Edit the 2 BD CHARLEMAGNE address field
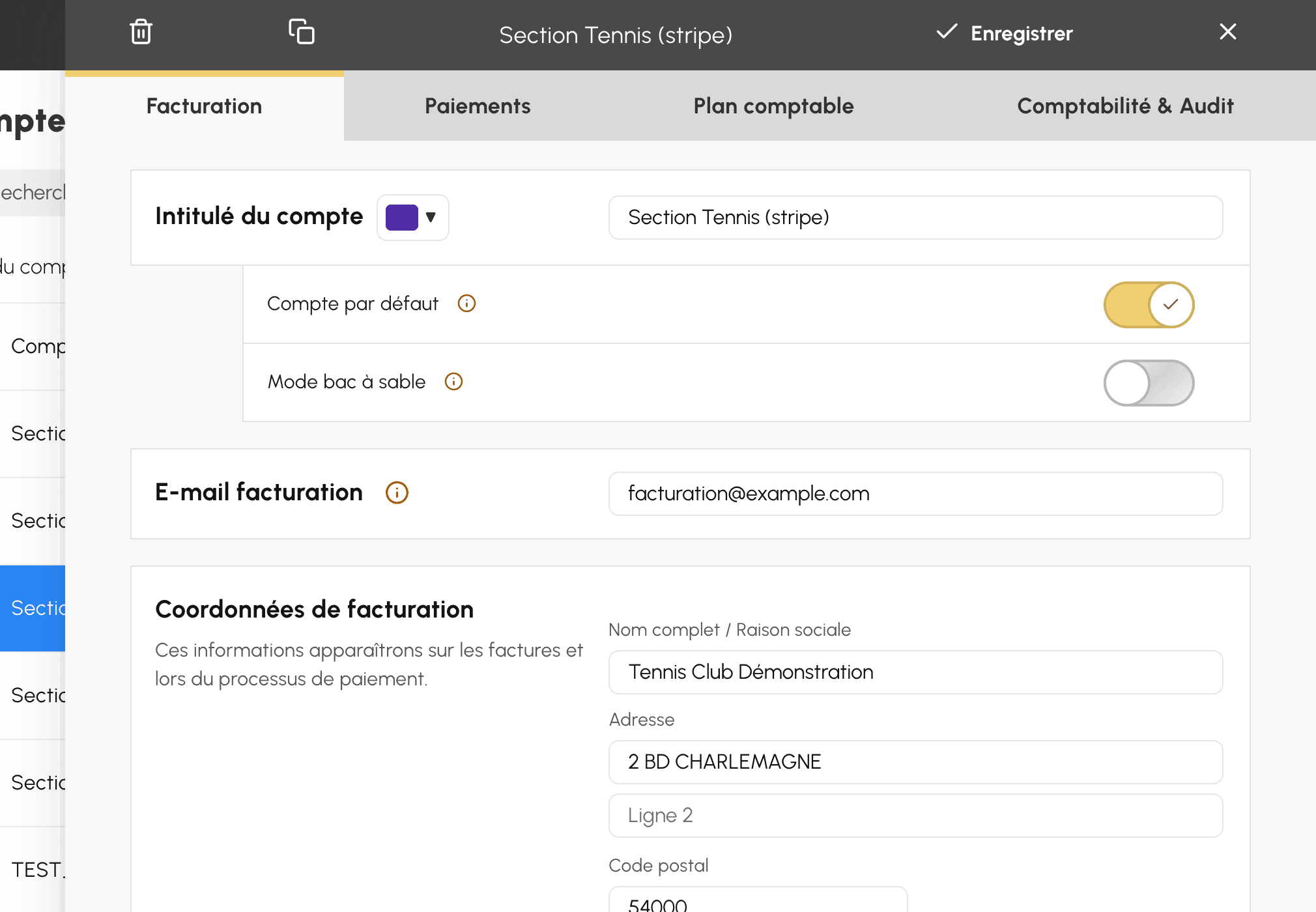1316x912 pixels. click(915, 762)
